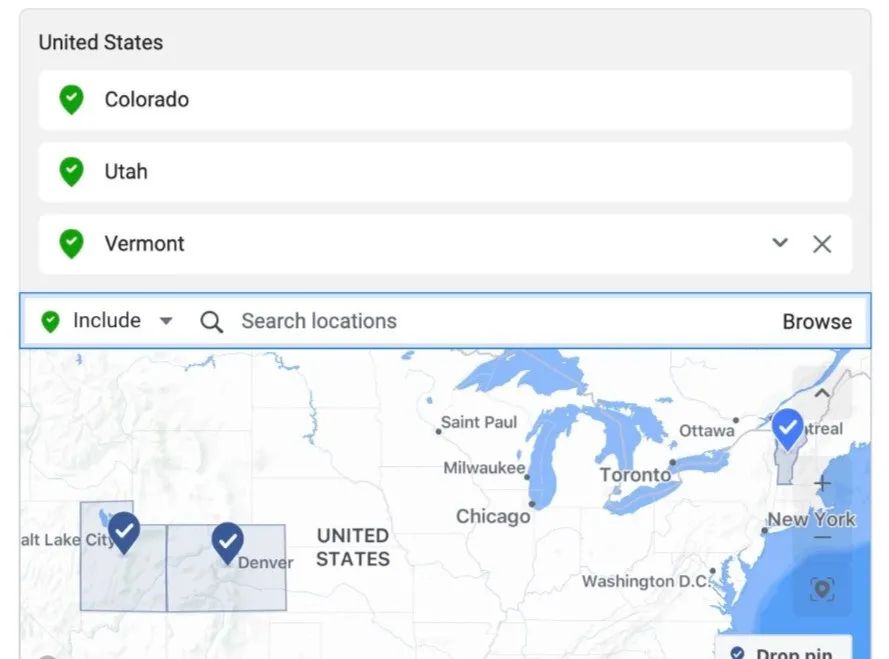889x659 pixels.
Task: Click the green pin icon beside Utah
Action: [x=71, y=172]
